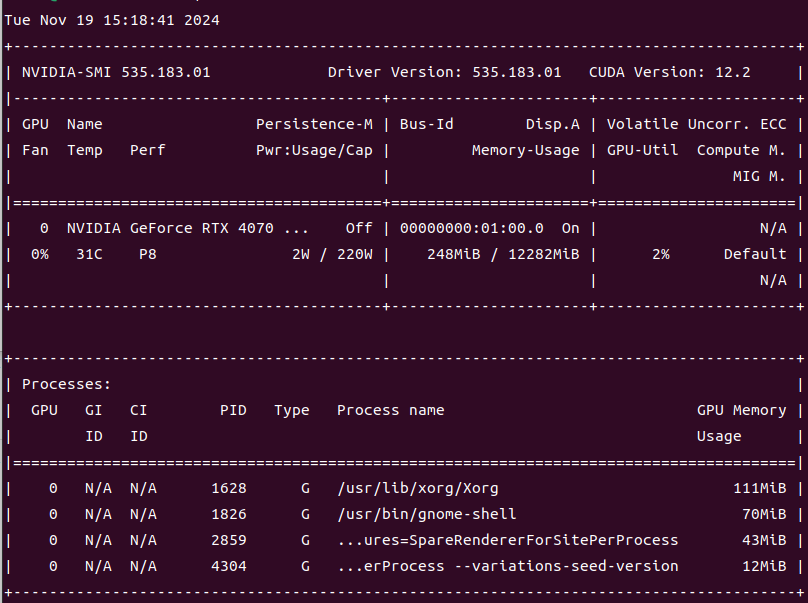Click GPU utilization value 2%
808x603 pixels.
[x=661, y=255]
